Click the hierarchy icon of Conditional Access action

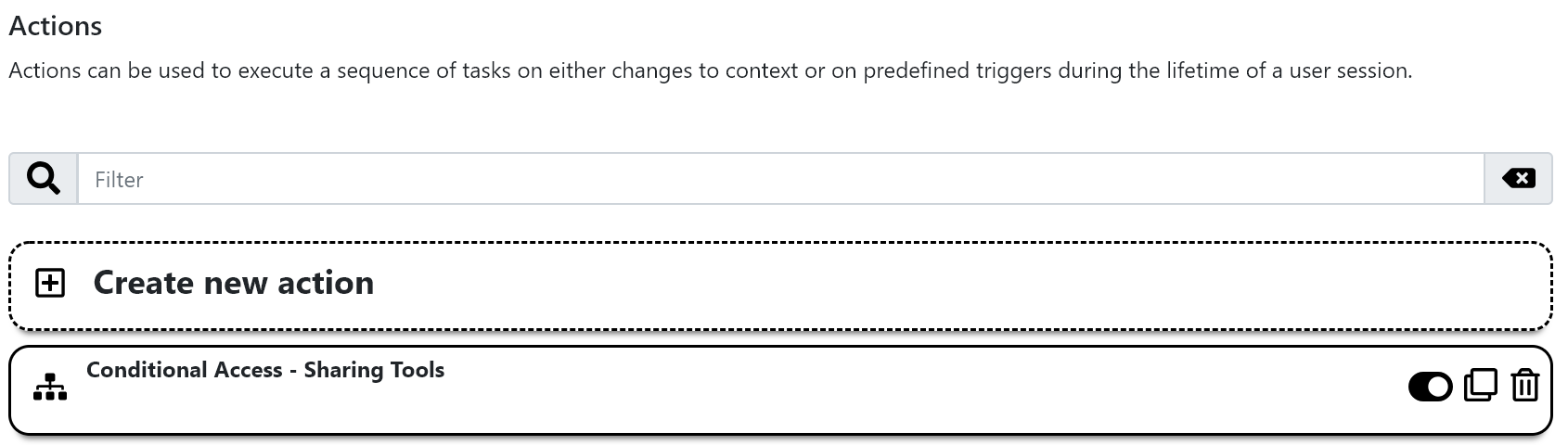point(50,387)
